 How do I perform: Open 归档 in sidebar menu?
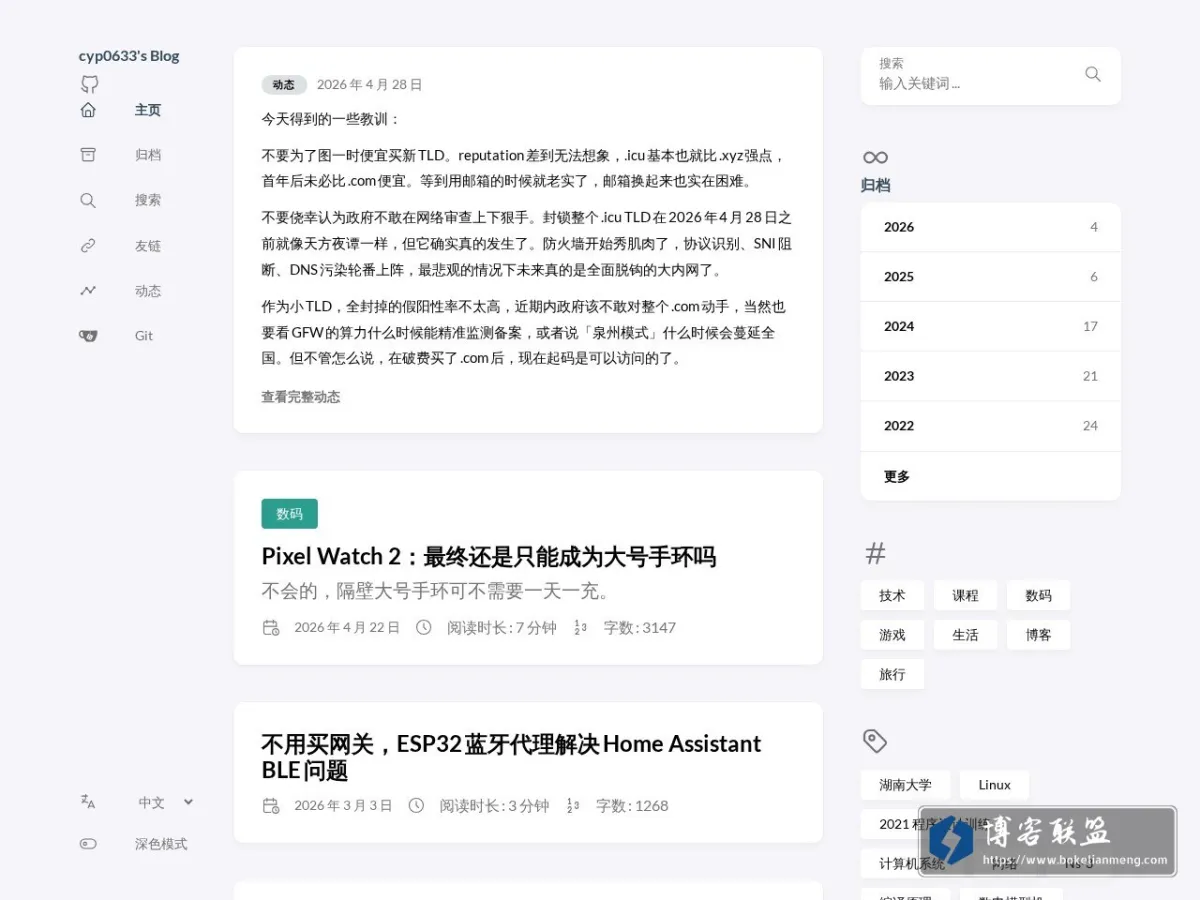[148, 155]
